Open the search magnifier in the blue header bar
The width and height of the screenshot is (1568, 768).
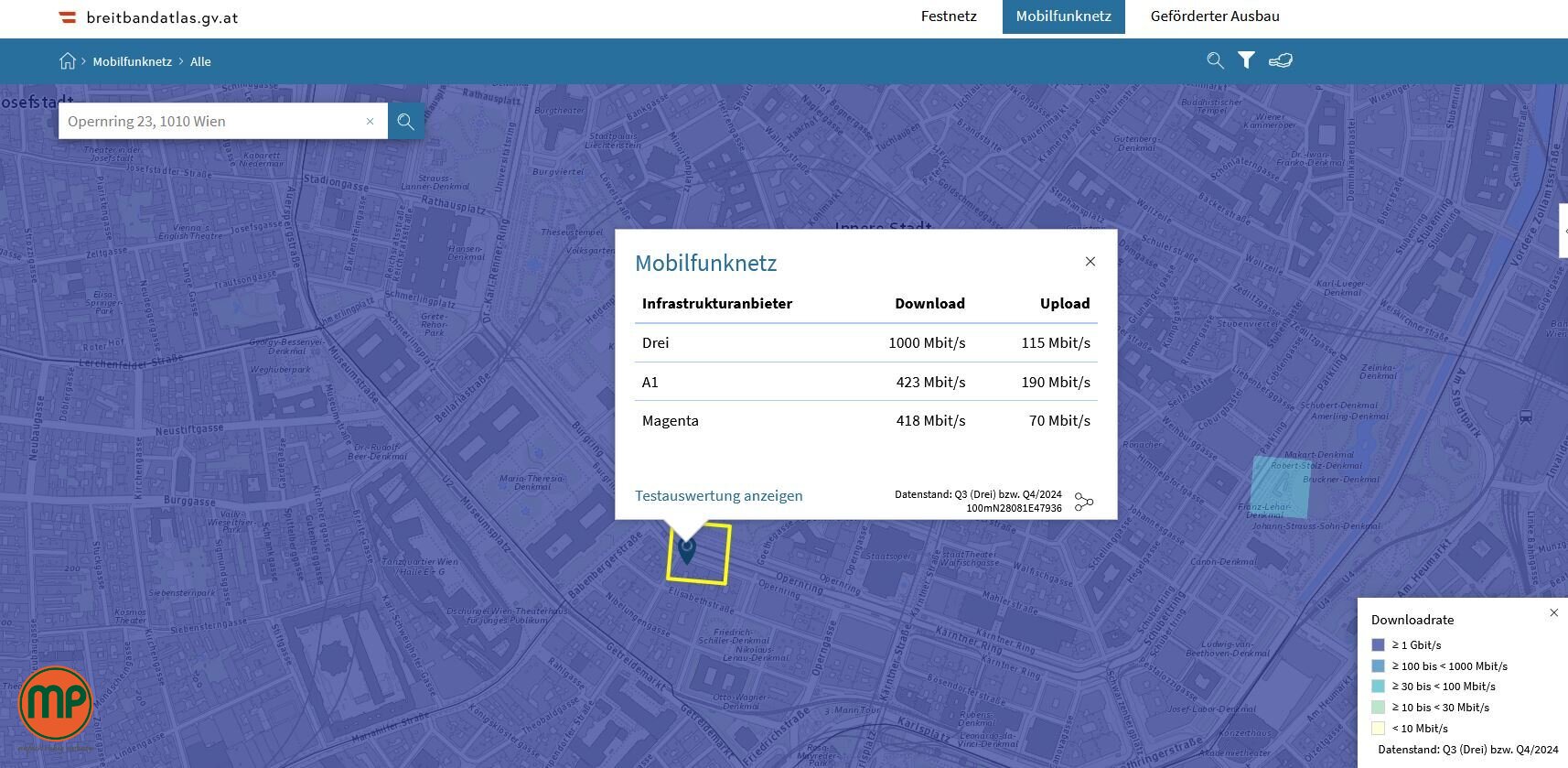click(1215, 60)
